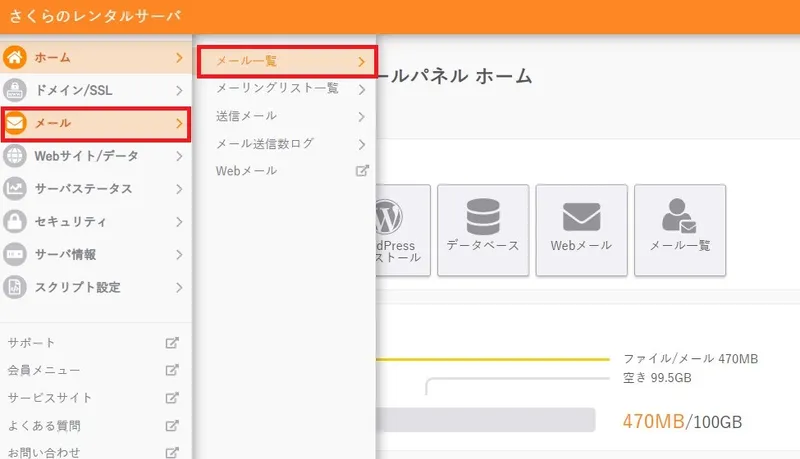Click the gray disk usage progress bar
Viewport: 800px width, 459px height.
[x=486, y=420]
